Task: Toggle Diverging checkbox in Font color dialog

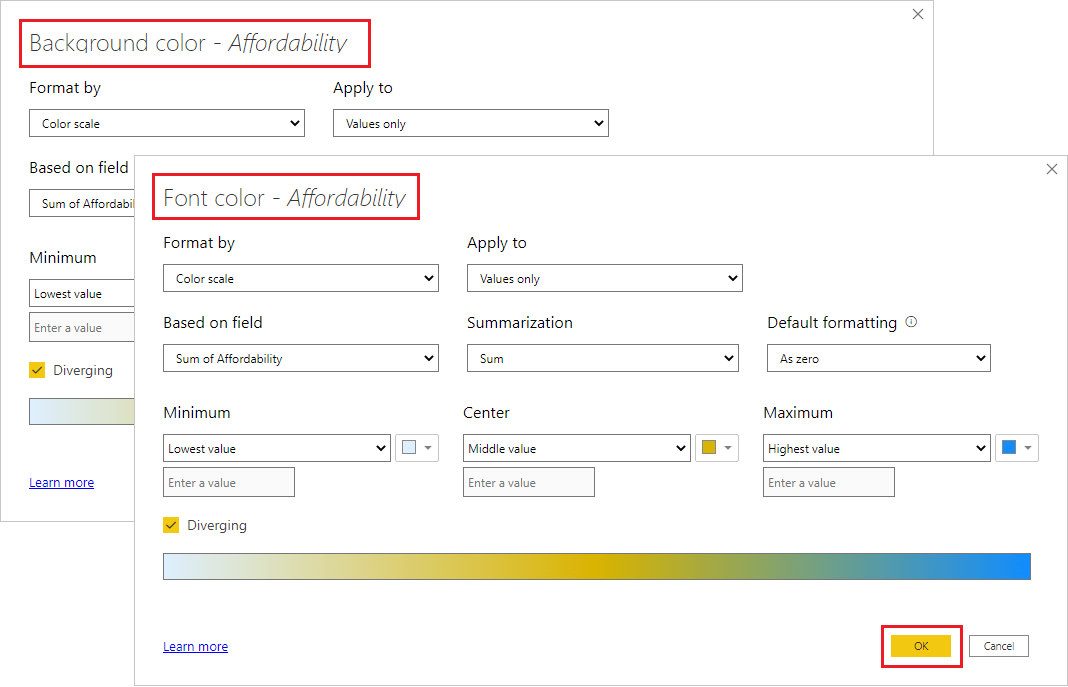Action: pos(171,525)
